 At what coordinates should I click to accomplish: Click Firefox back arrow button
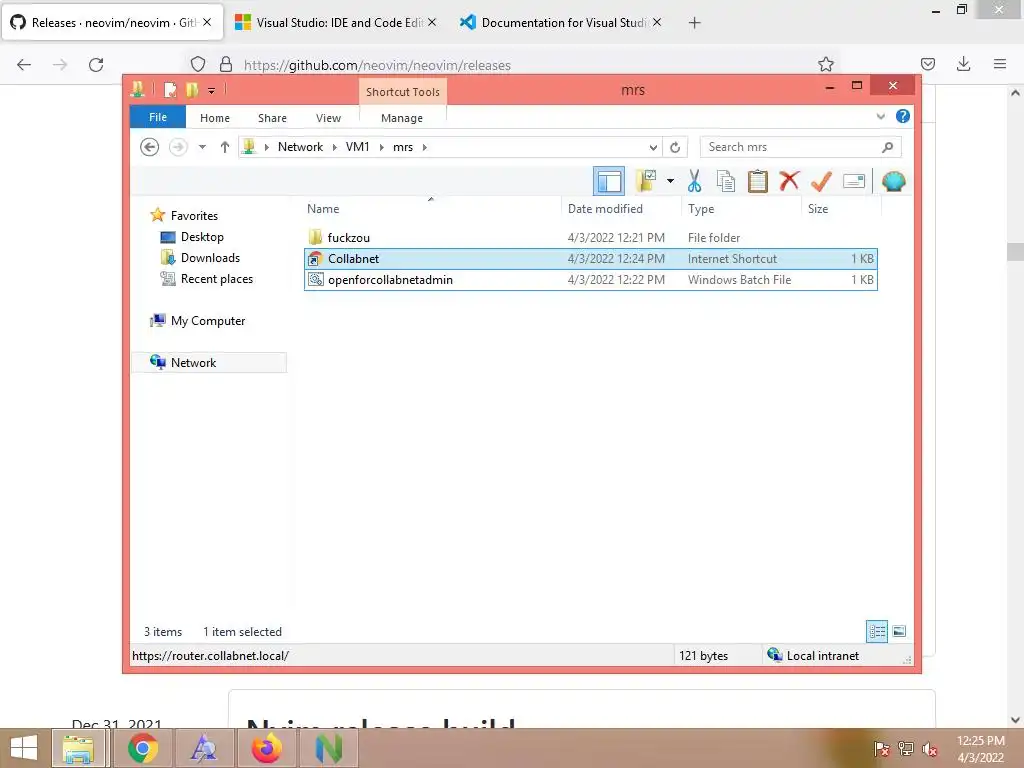[x=24, y=65]
